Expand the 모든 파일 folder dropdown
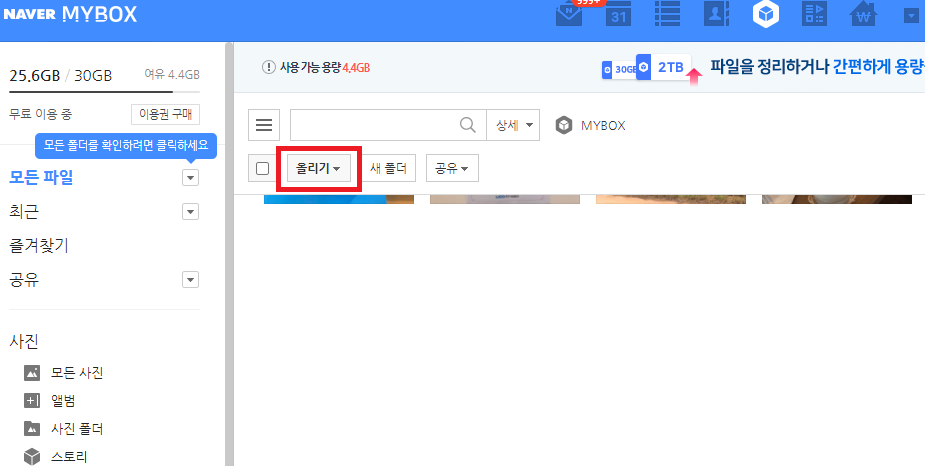The height and width of the screenshot is (466, 925). (x=190, y=178)
